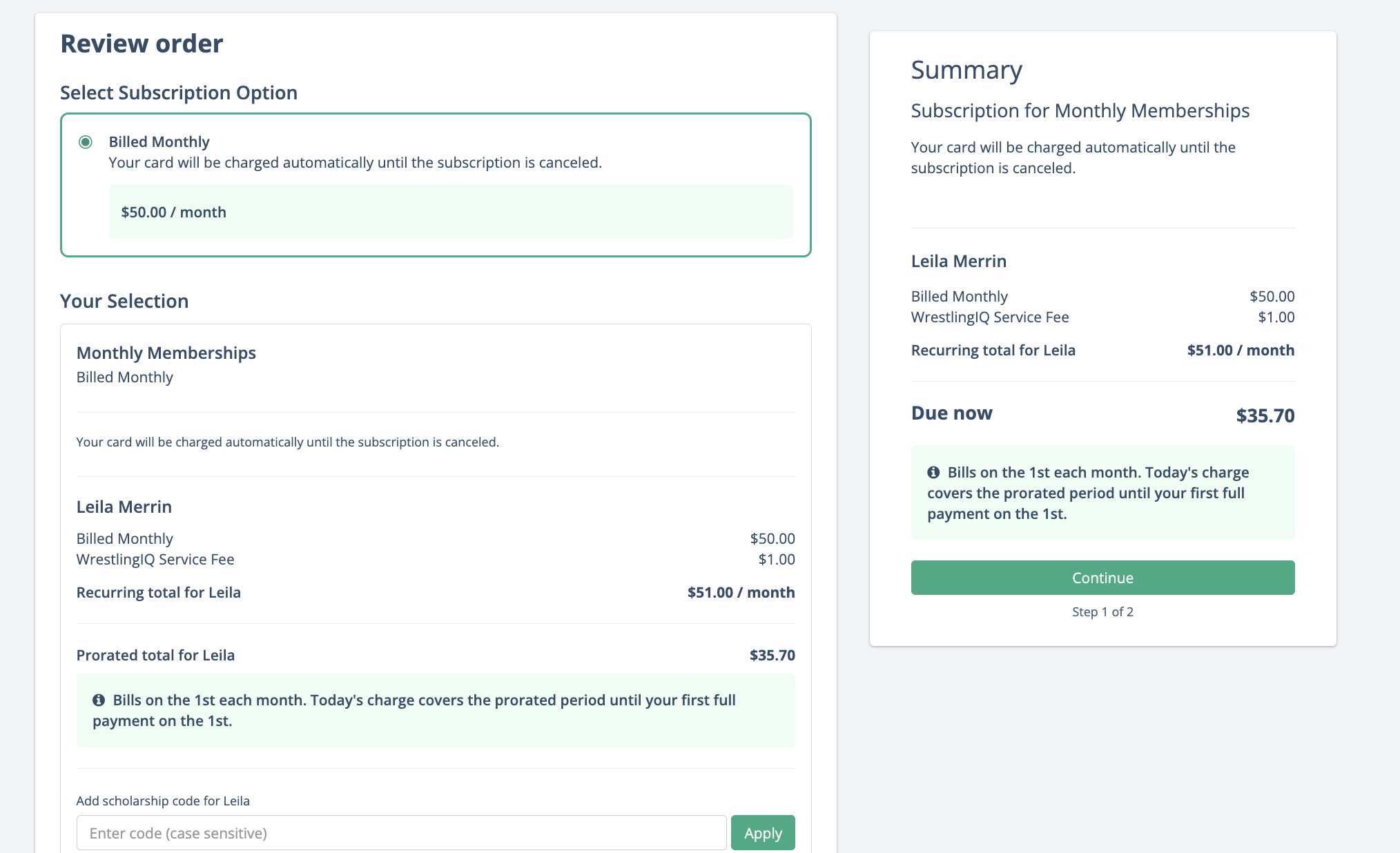
Task: Click the Billed Monthly option label
Action: tap(159, 141)
